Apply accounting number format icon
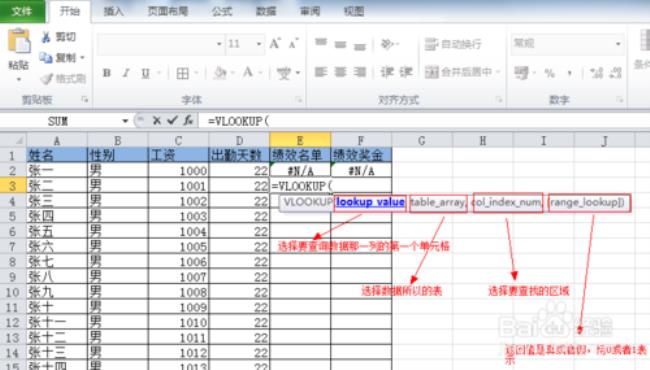Viewport: 650px width, 370px height. pyautogui.click(x=521, y=73)
